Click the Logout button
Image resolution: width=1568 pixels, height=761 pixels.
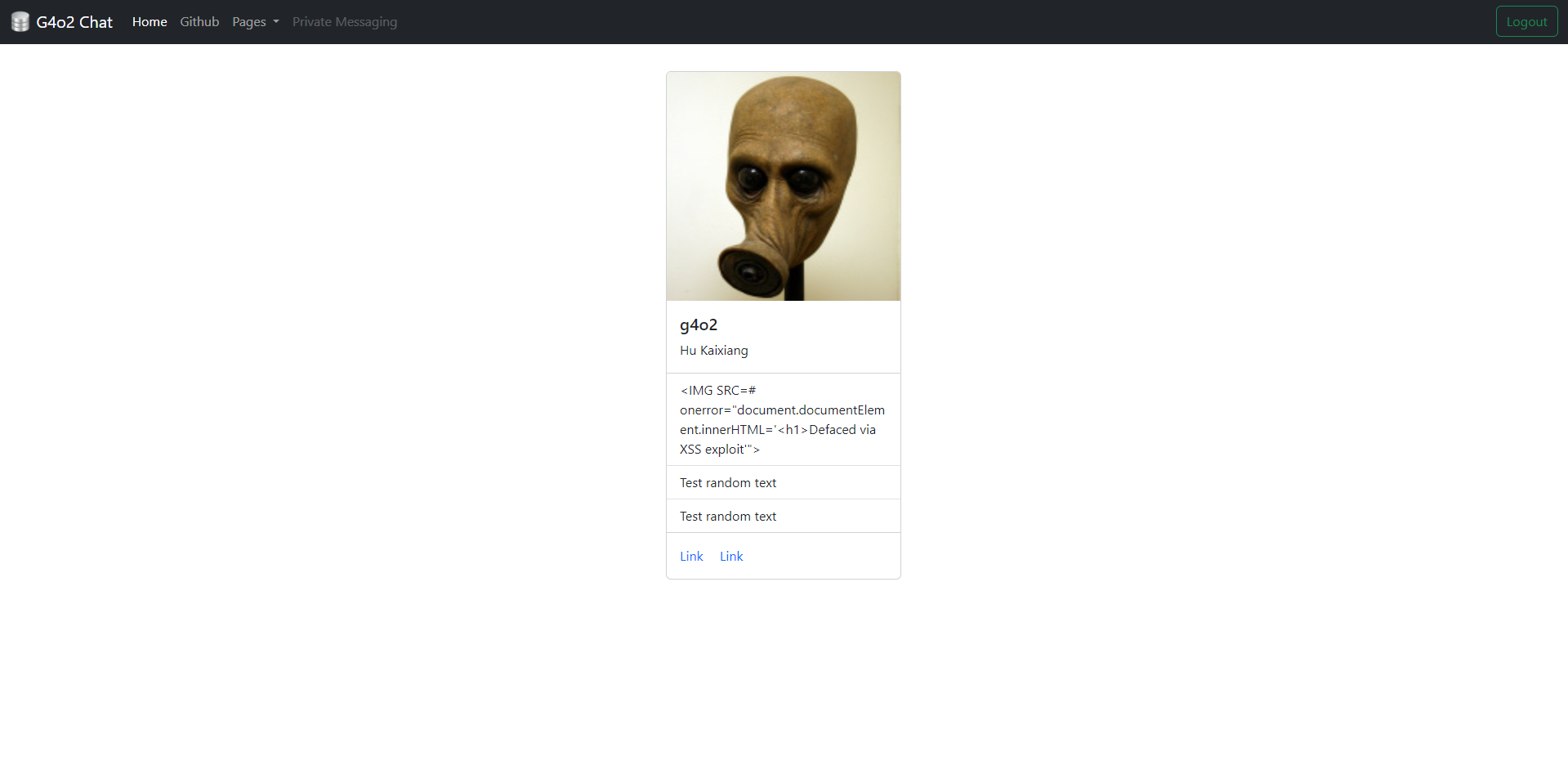coord(1526,22)
